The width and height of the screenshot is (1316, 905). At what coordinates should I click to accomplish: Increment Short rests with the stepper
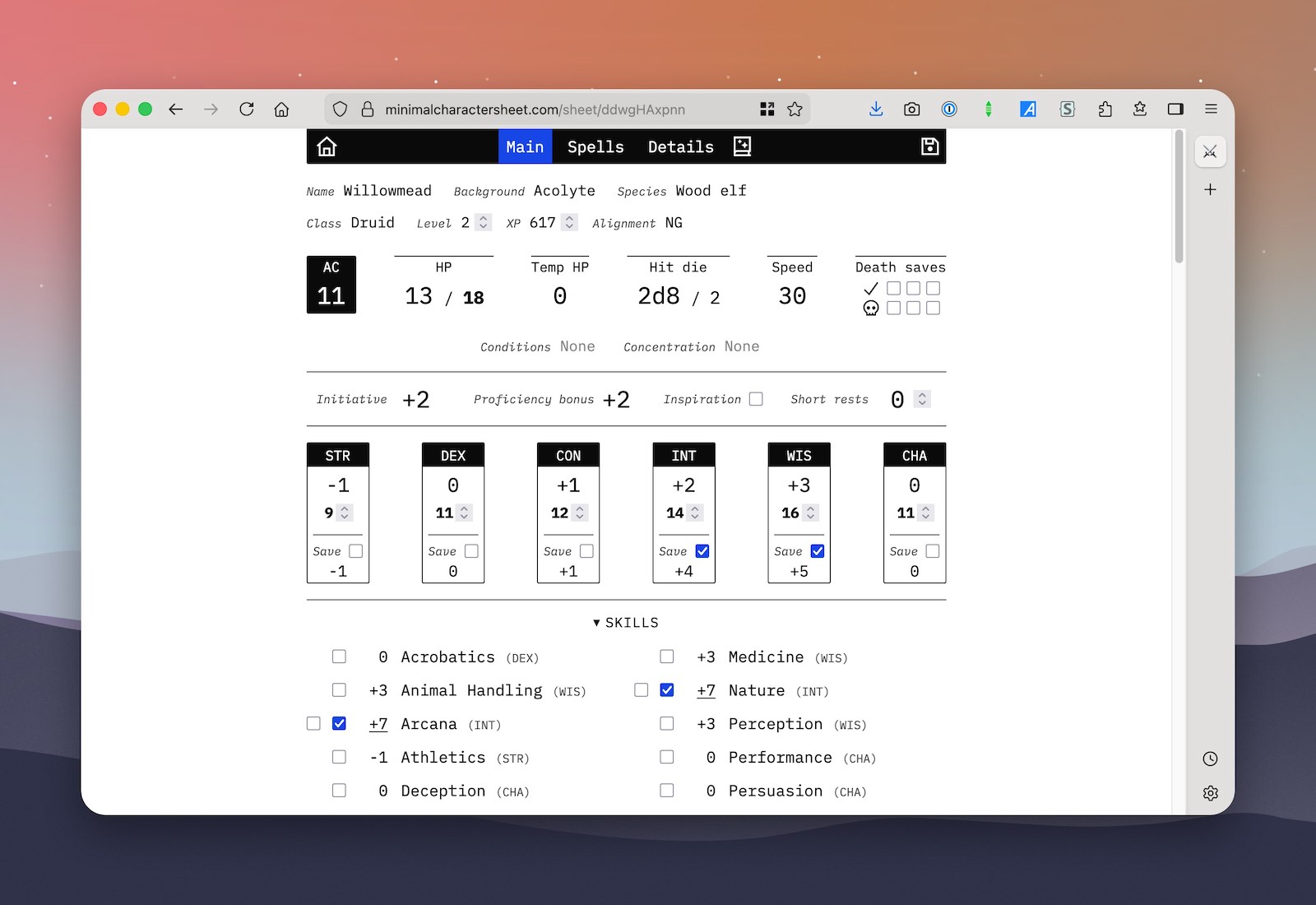coord(921,395)
